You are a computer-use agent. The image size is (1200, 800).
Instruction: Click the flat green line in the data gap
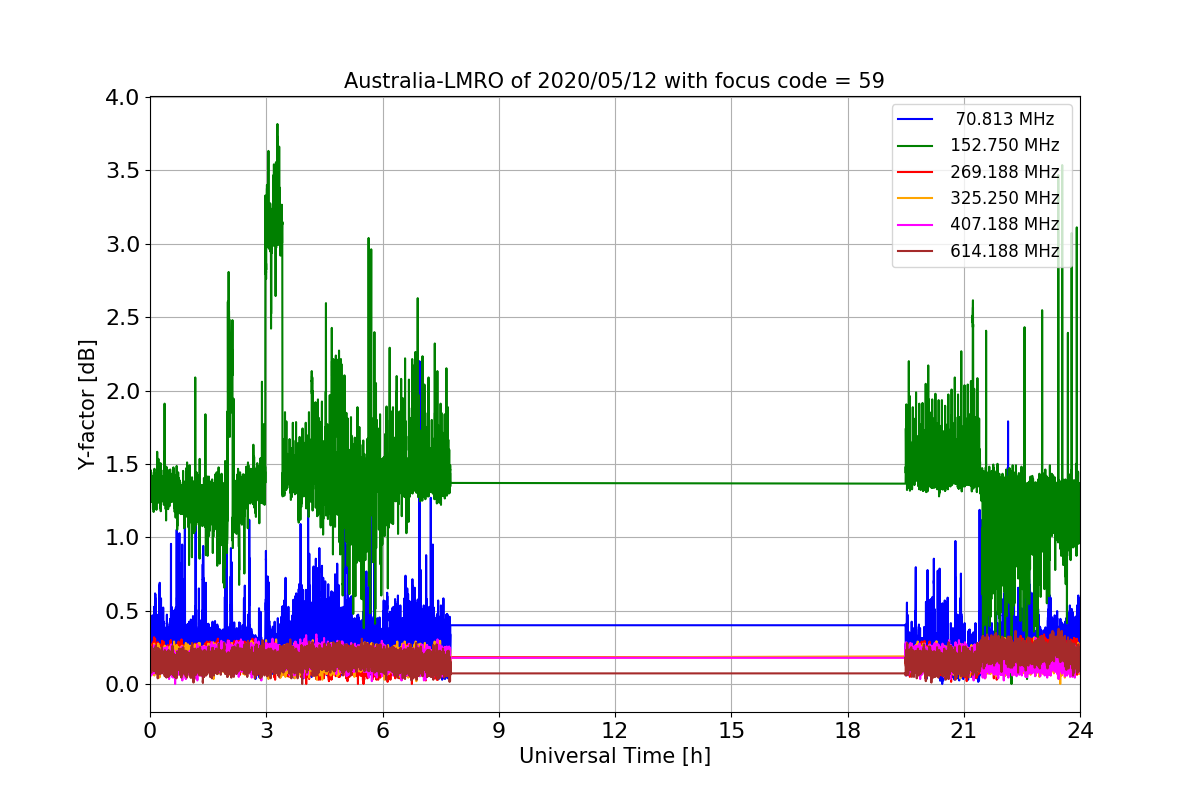point(678,483)
